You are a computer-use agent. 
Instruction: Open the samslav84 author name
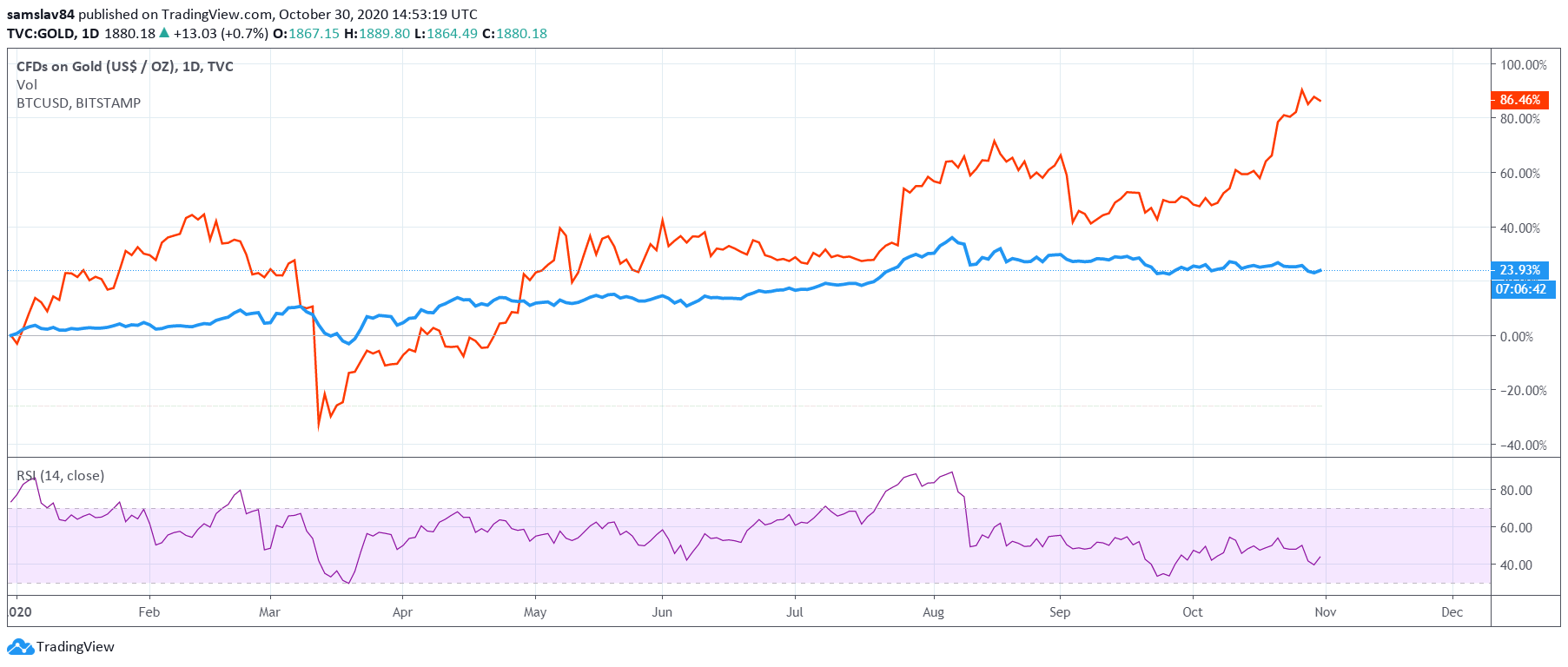(41, 15)
